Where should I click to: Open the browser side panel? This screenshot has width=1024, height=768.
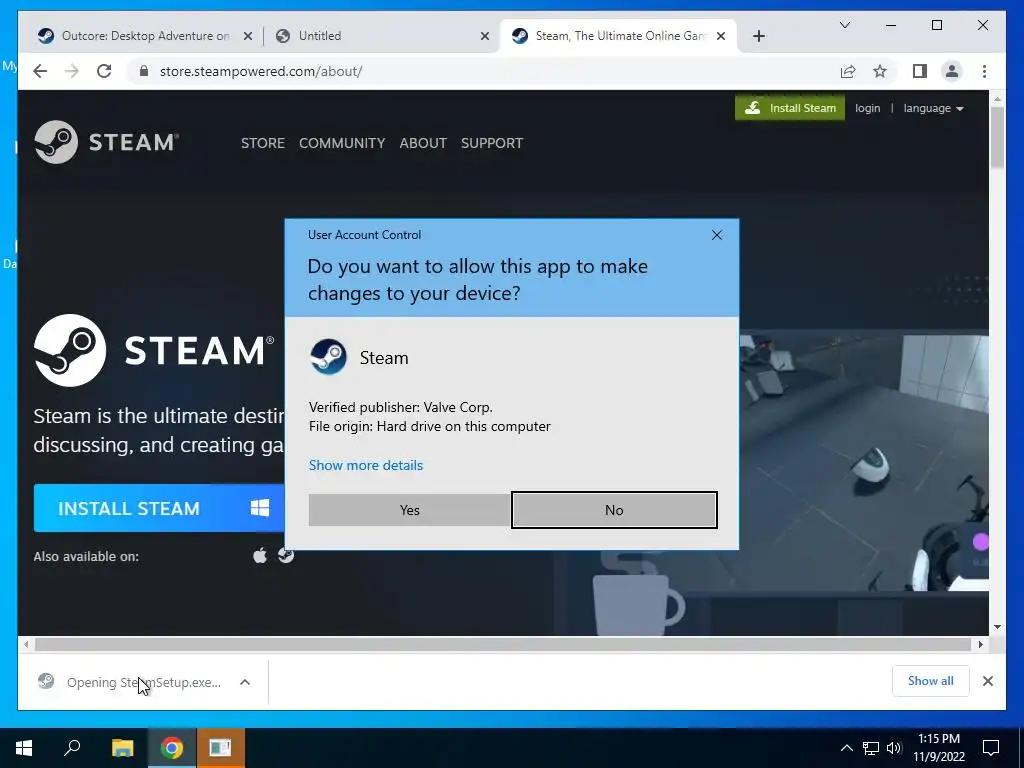tap(920, 71)
